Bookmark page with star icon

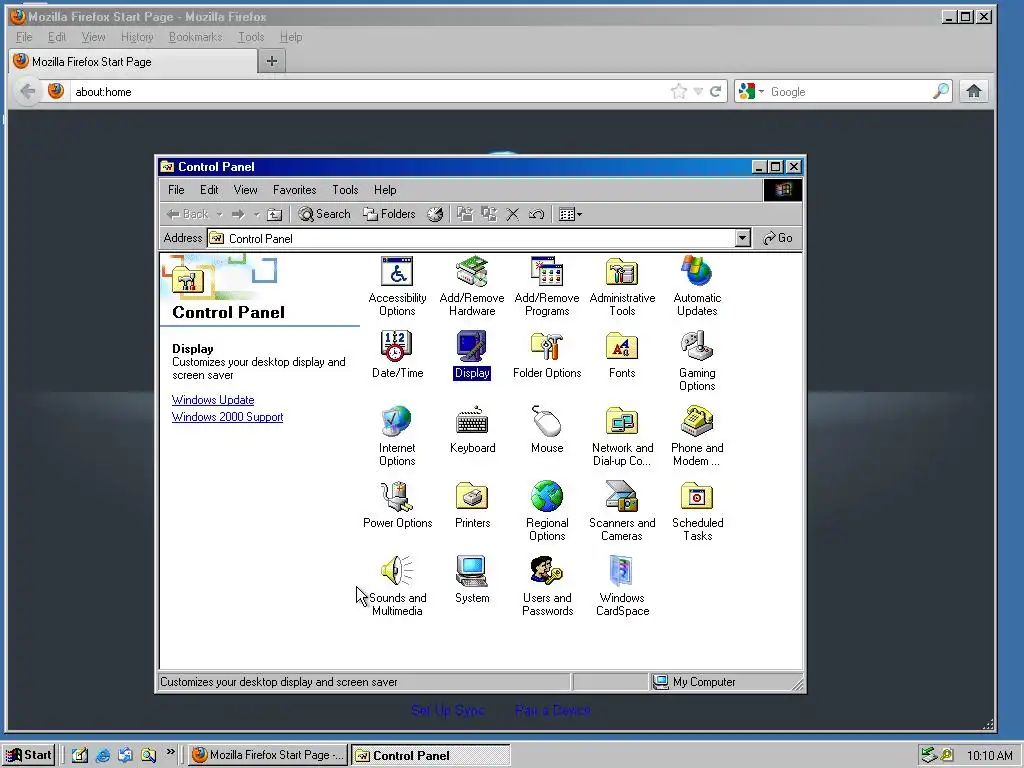point(679,91)
